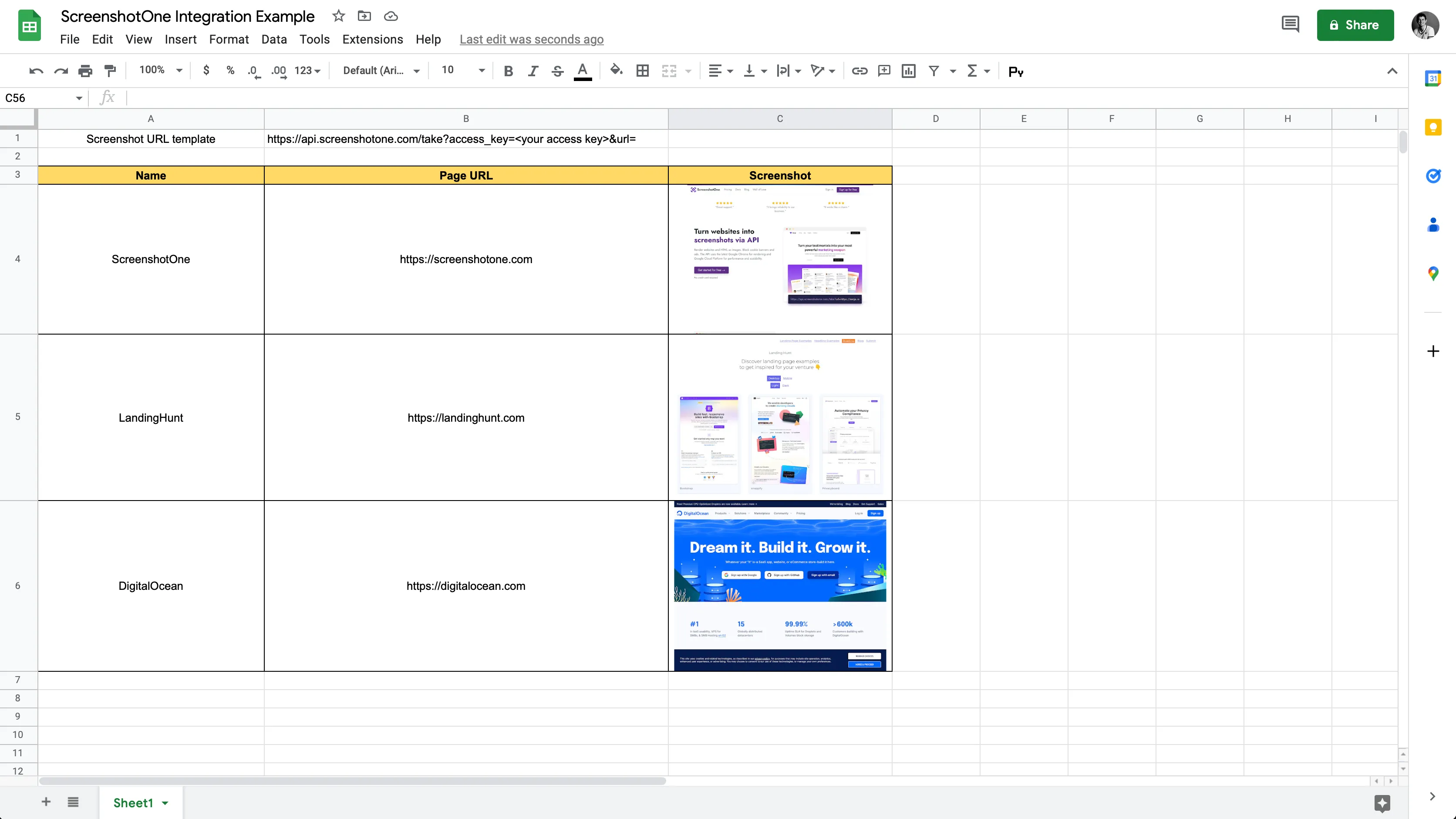1456x819 pixels.
Task: Toggle bold formatting
Action: click(x=508, y=71)
